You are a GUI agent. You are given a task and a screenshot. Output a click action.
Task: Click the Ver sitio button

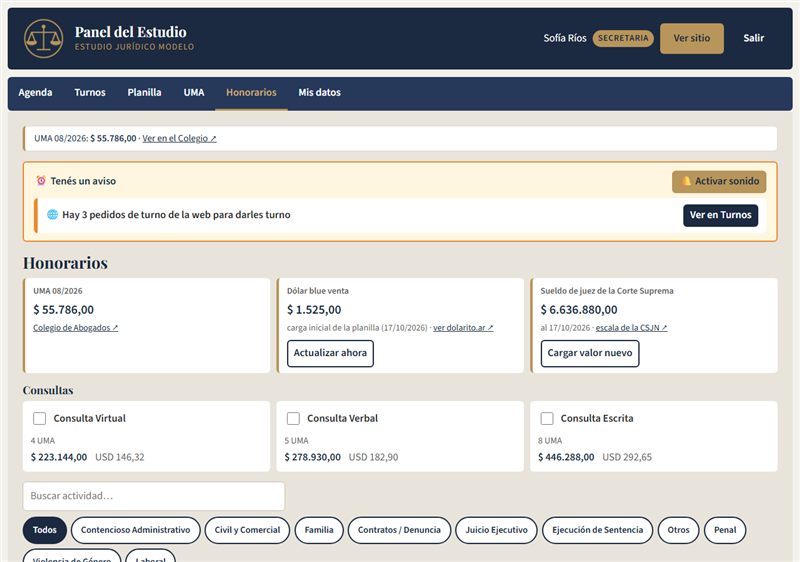click(691, 38)
